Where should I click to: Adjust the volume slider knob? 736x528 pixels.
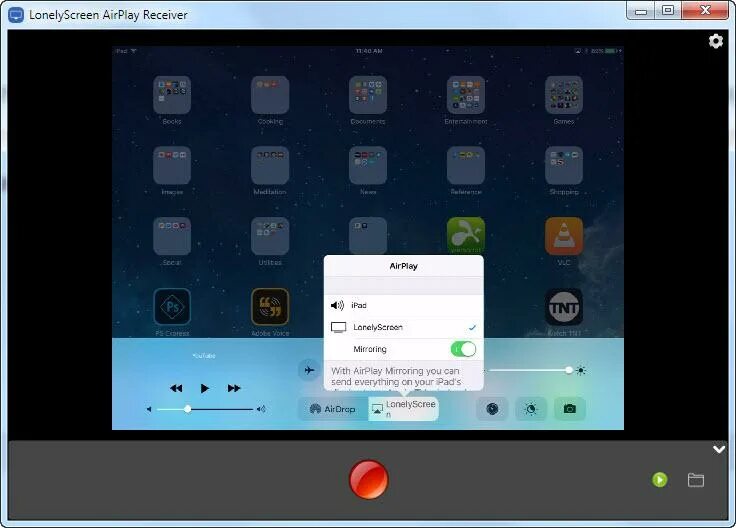click(187, 409)
